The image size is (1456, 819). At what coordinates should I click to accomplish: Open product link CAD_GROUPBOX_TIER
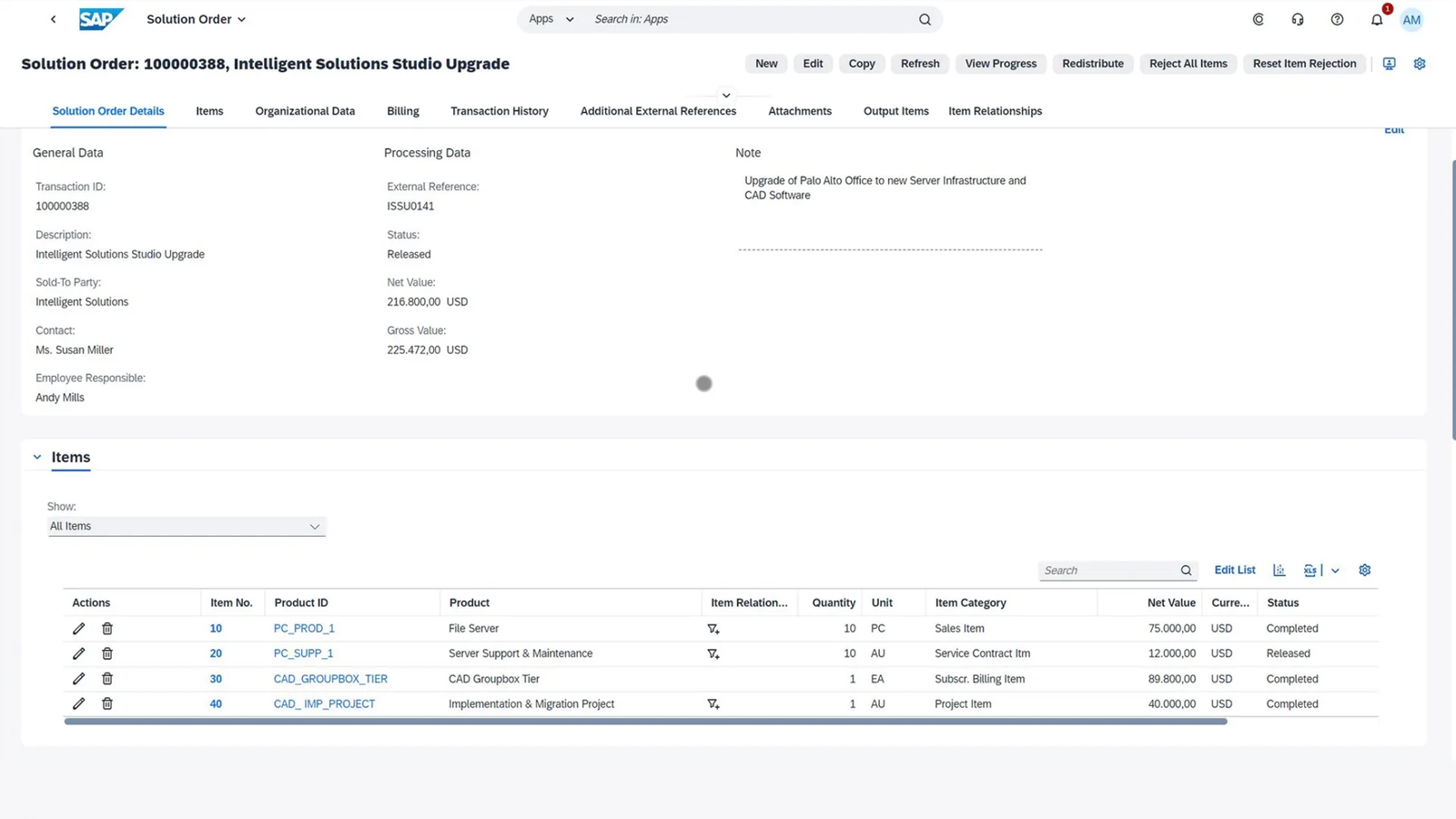pyautogui.click(x=330, y=679)
